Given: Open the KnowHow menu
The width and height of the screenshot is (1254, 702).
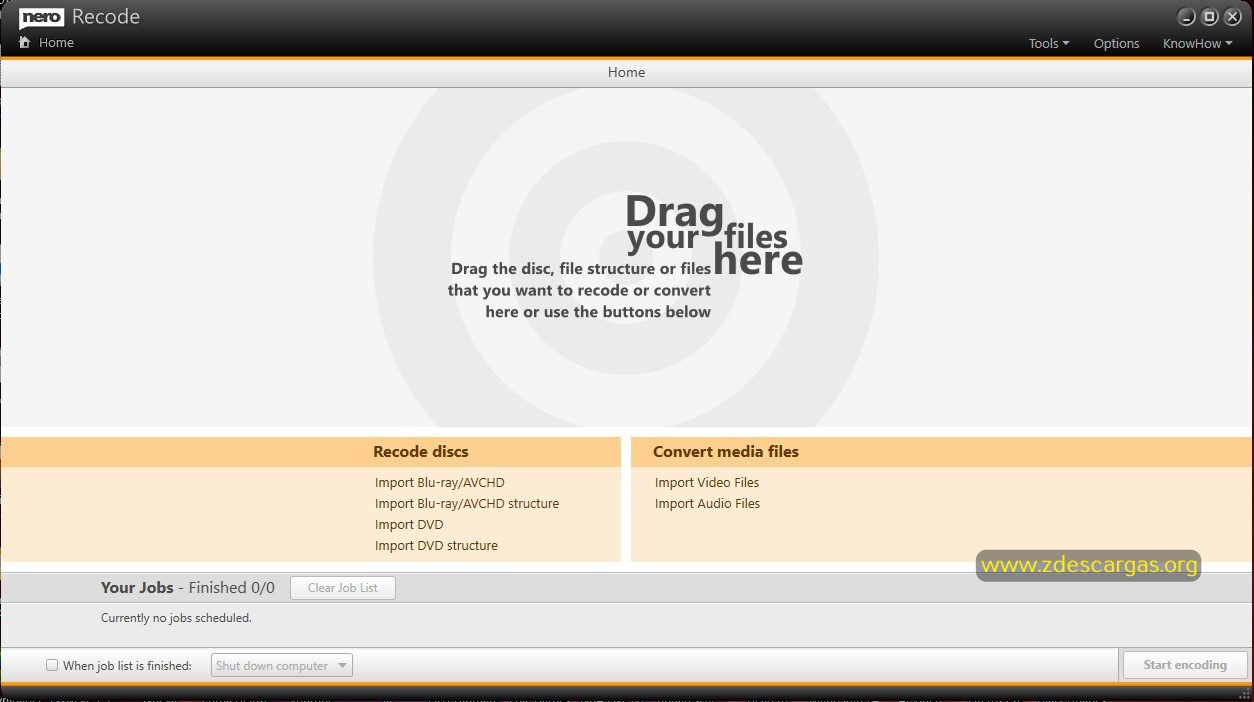Looking at the screenshot, I should tap(1197, 43).
